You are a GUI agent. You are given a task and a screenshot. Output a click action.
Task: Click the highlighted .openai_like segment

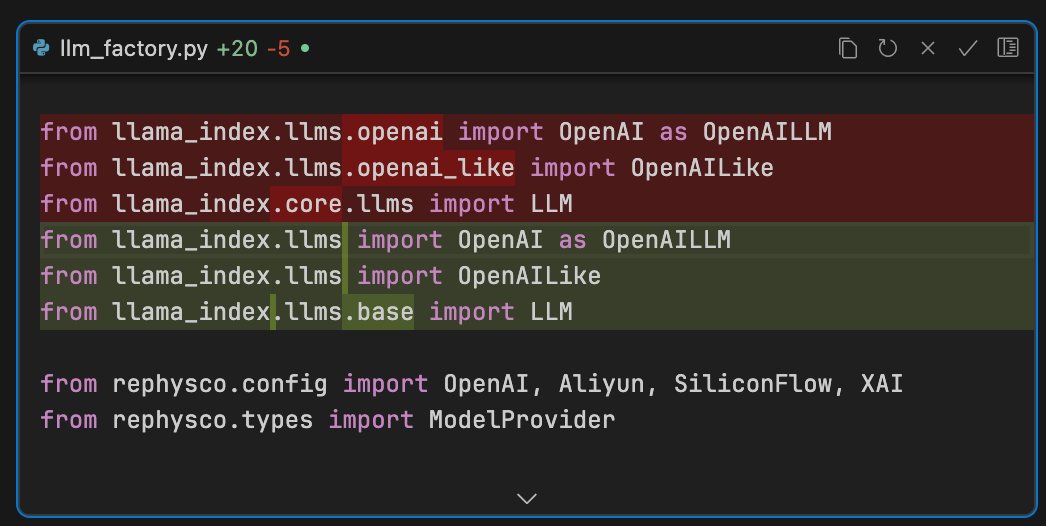click(428, 168)
